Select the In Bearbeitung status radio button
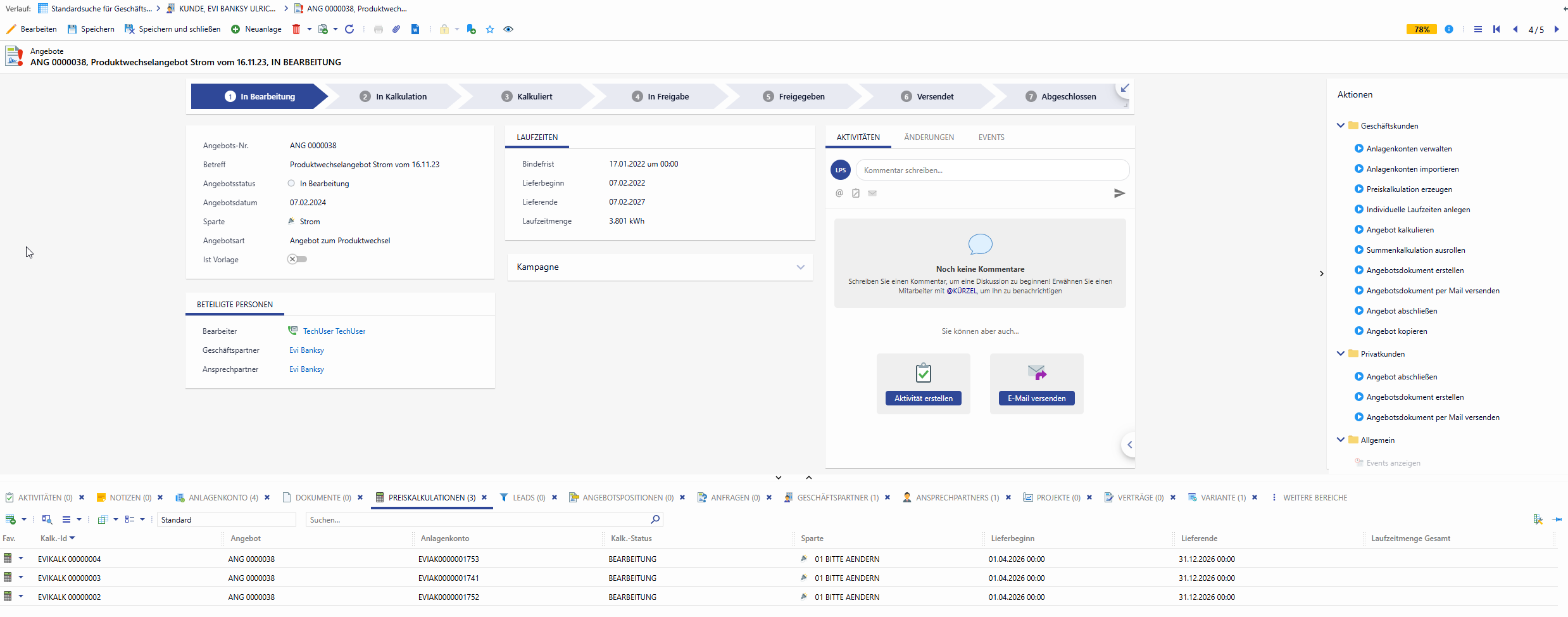The width and height of the screenshot is (1568, 617). pyautogui.click(x=291, y=184)
